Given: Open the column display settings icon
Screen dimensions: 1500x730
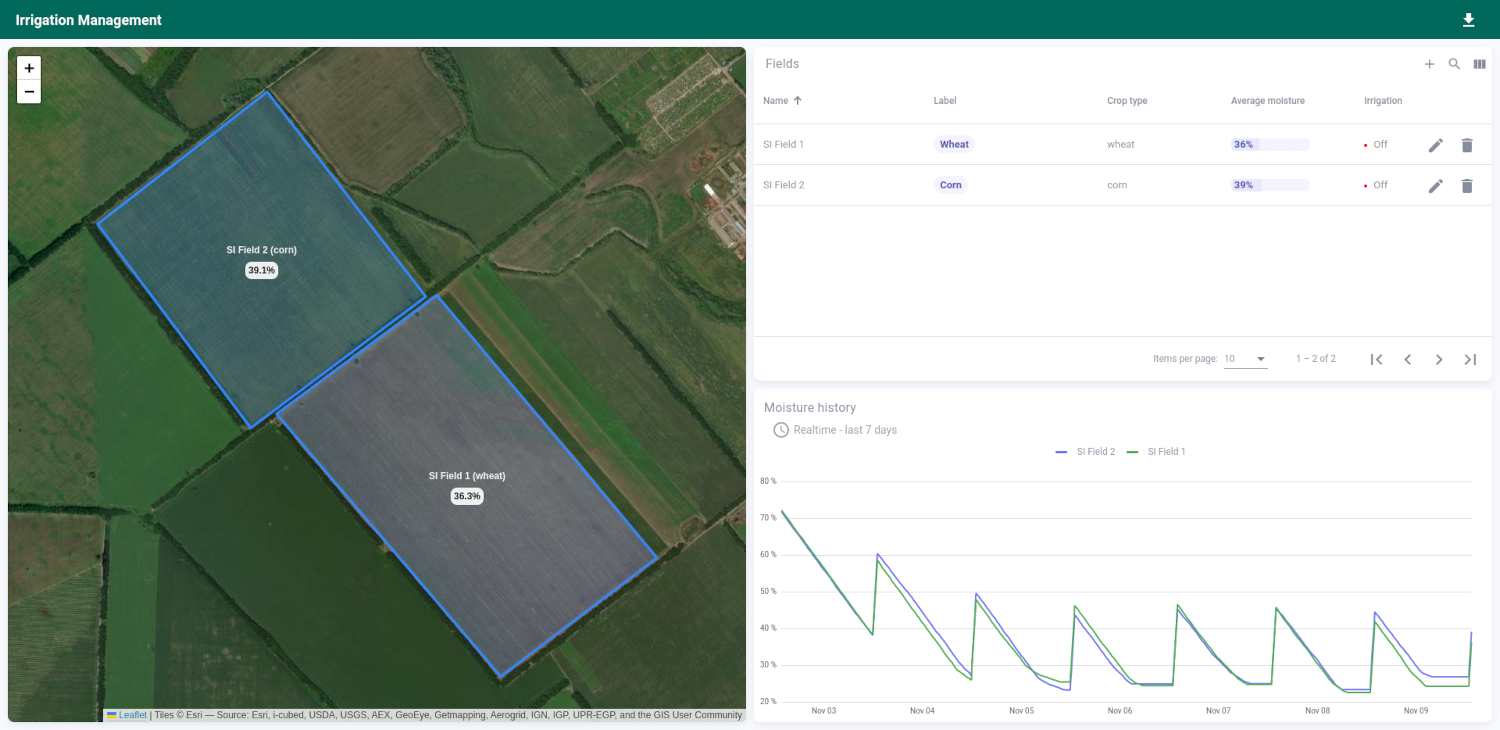Looking at the screenshot, I should tap(1479, 64).
